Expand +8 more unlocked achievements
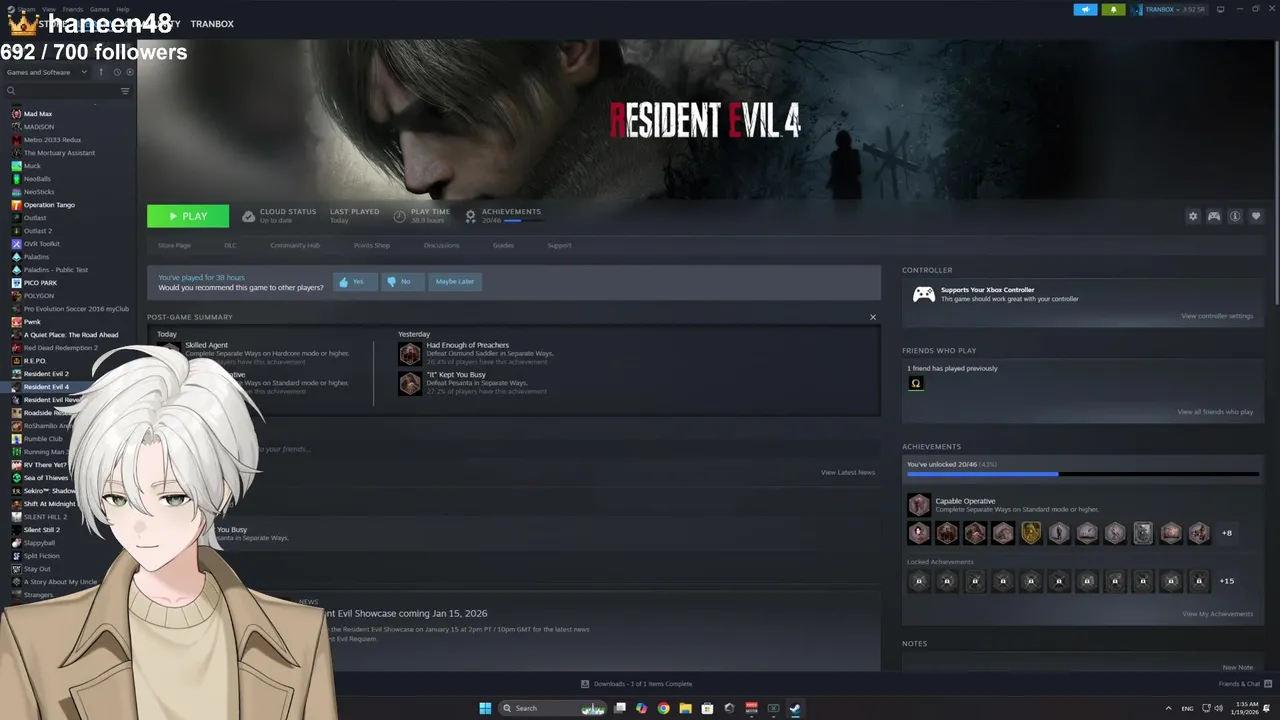 (1226, 533)
